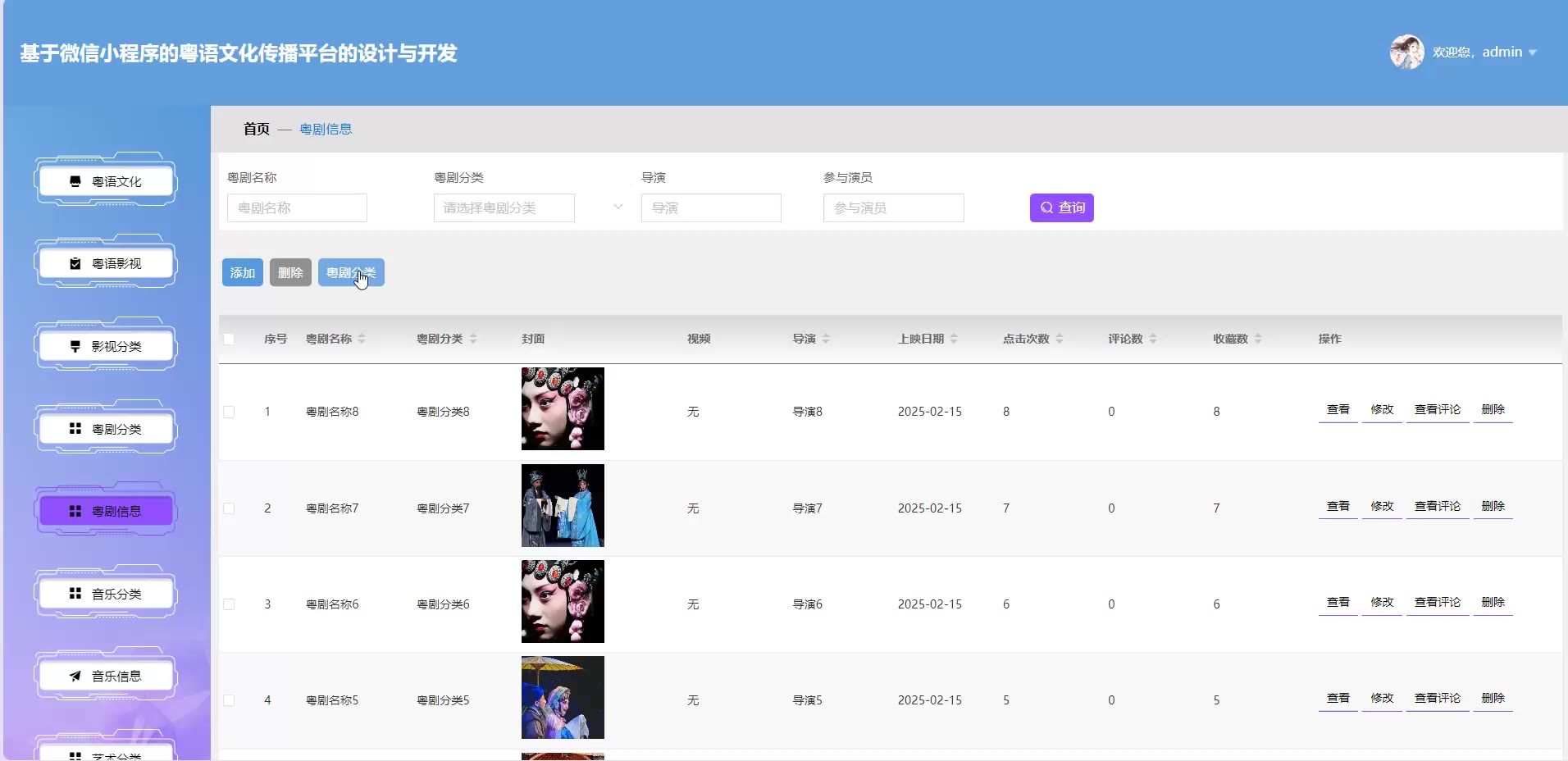1568x761 pixels.
Task: Tick the select-all checkbox in table header
Action: [229, 339]
